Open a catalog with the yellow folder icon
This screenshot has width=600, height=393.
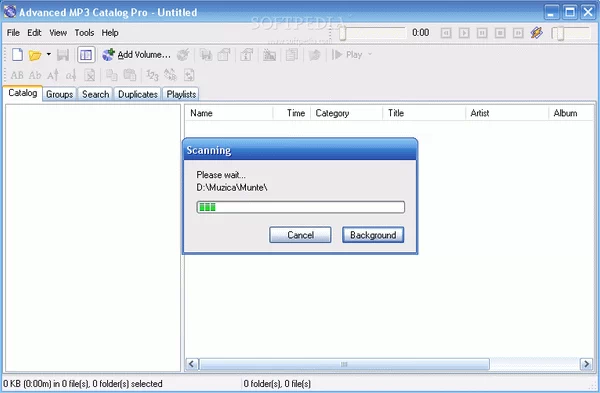35,55
